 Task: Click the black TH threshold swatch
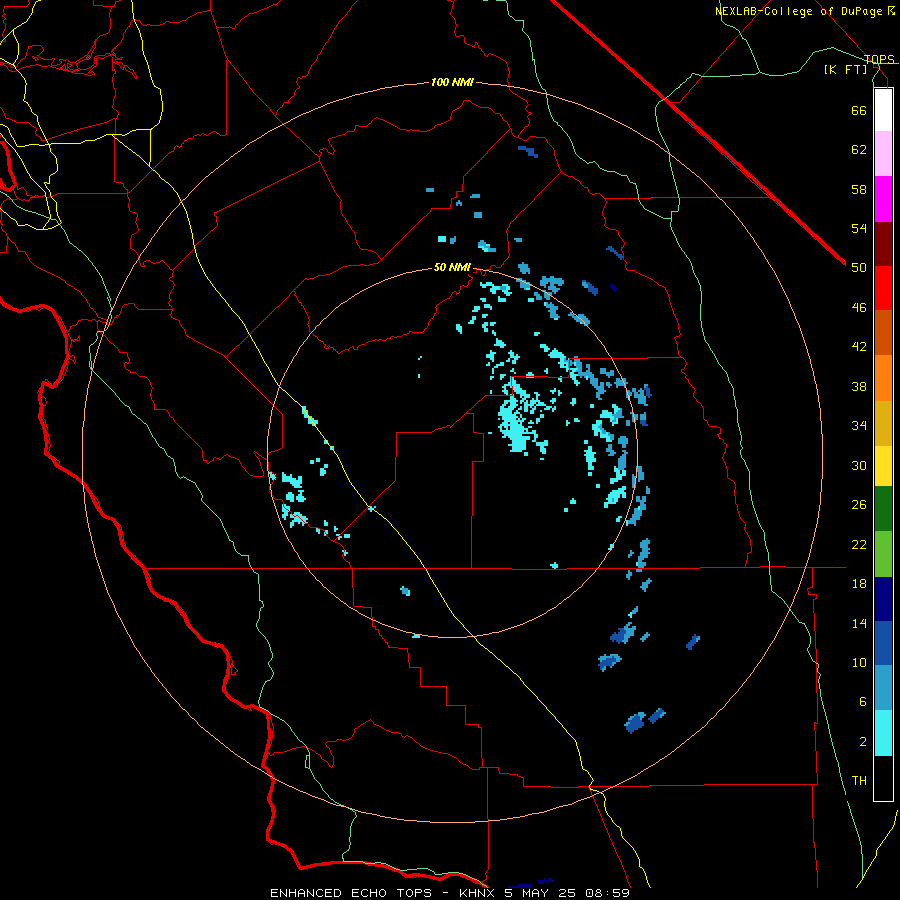[x=883, y=778]
